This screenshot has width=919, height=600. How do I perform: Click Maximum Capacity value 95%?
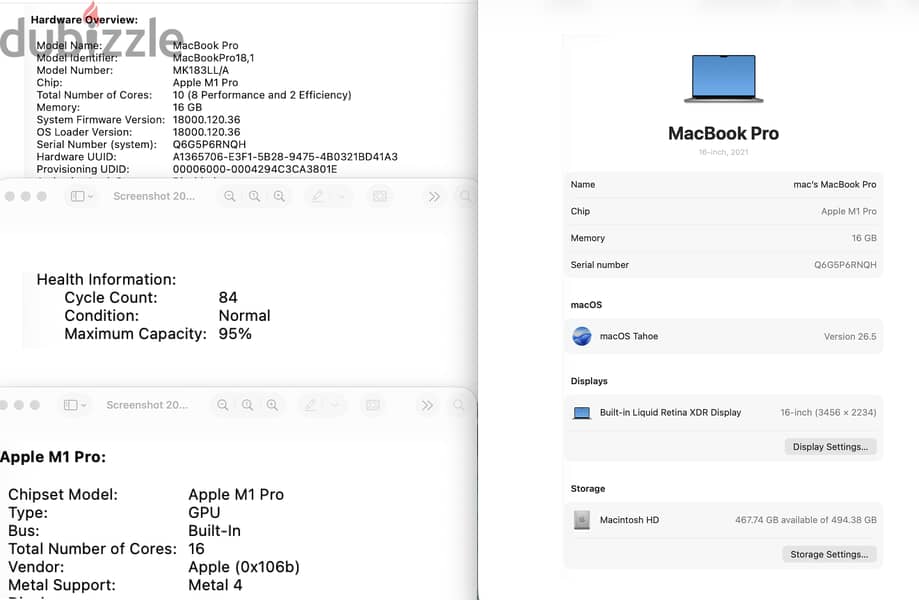235,334
